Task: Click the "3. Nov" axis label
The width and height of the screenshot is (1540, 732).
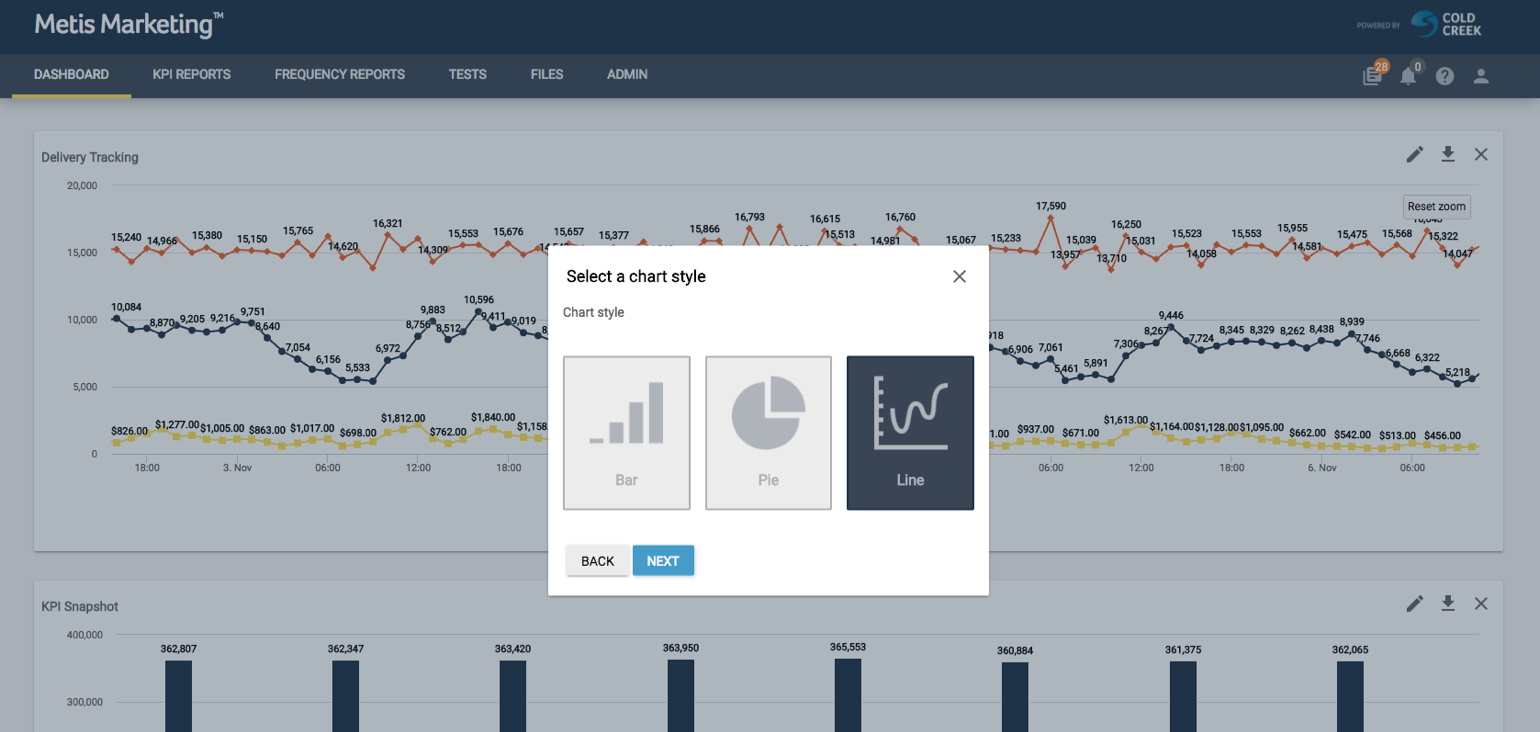Action: pos(237,467)
